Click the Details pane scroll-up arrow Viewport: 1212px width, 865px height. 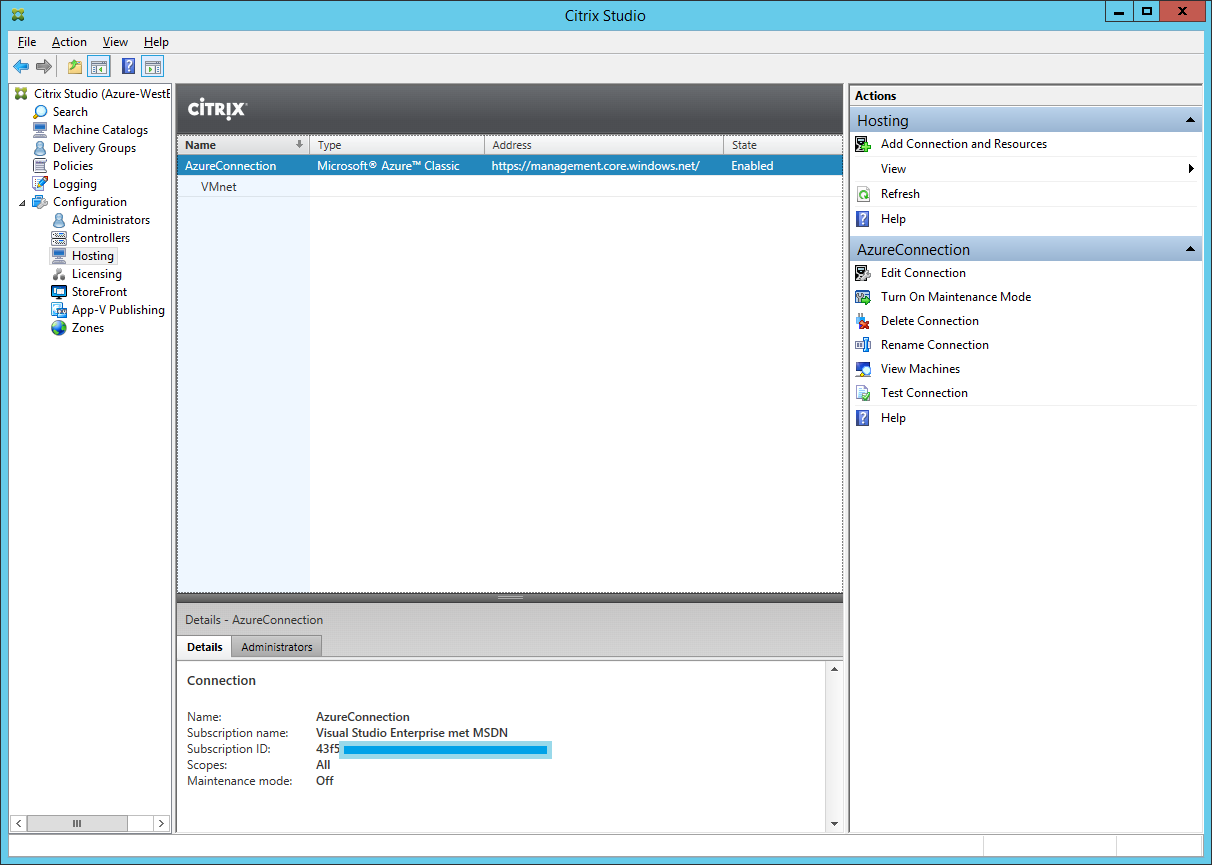pos(835,668)
